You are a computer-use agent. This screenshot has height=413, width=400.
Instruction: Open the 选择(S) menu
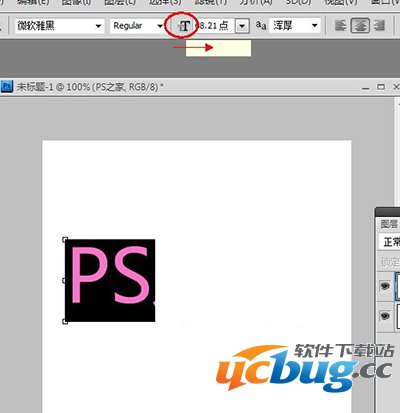pyautogui.click(x=165, y=2)
